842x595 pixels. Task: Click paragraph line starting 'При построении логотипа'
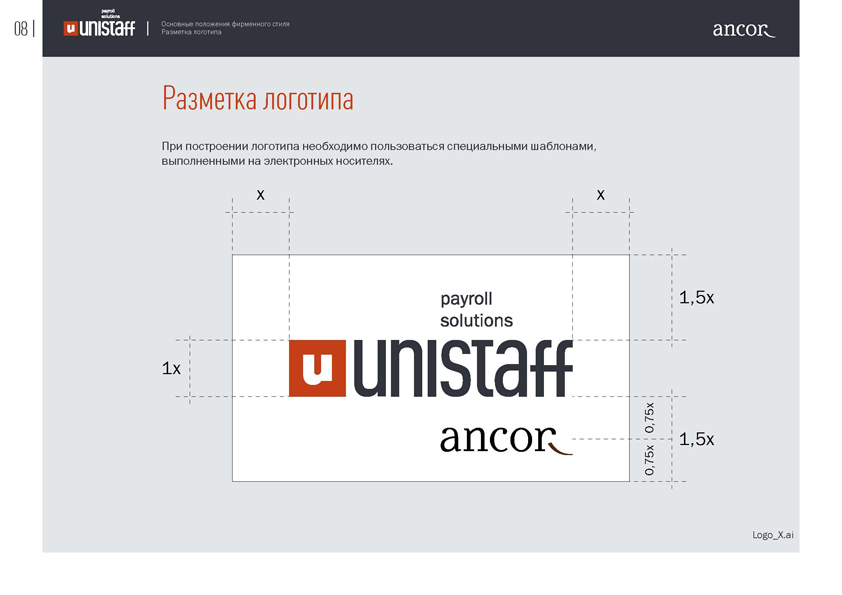[x=379, y=146]
